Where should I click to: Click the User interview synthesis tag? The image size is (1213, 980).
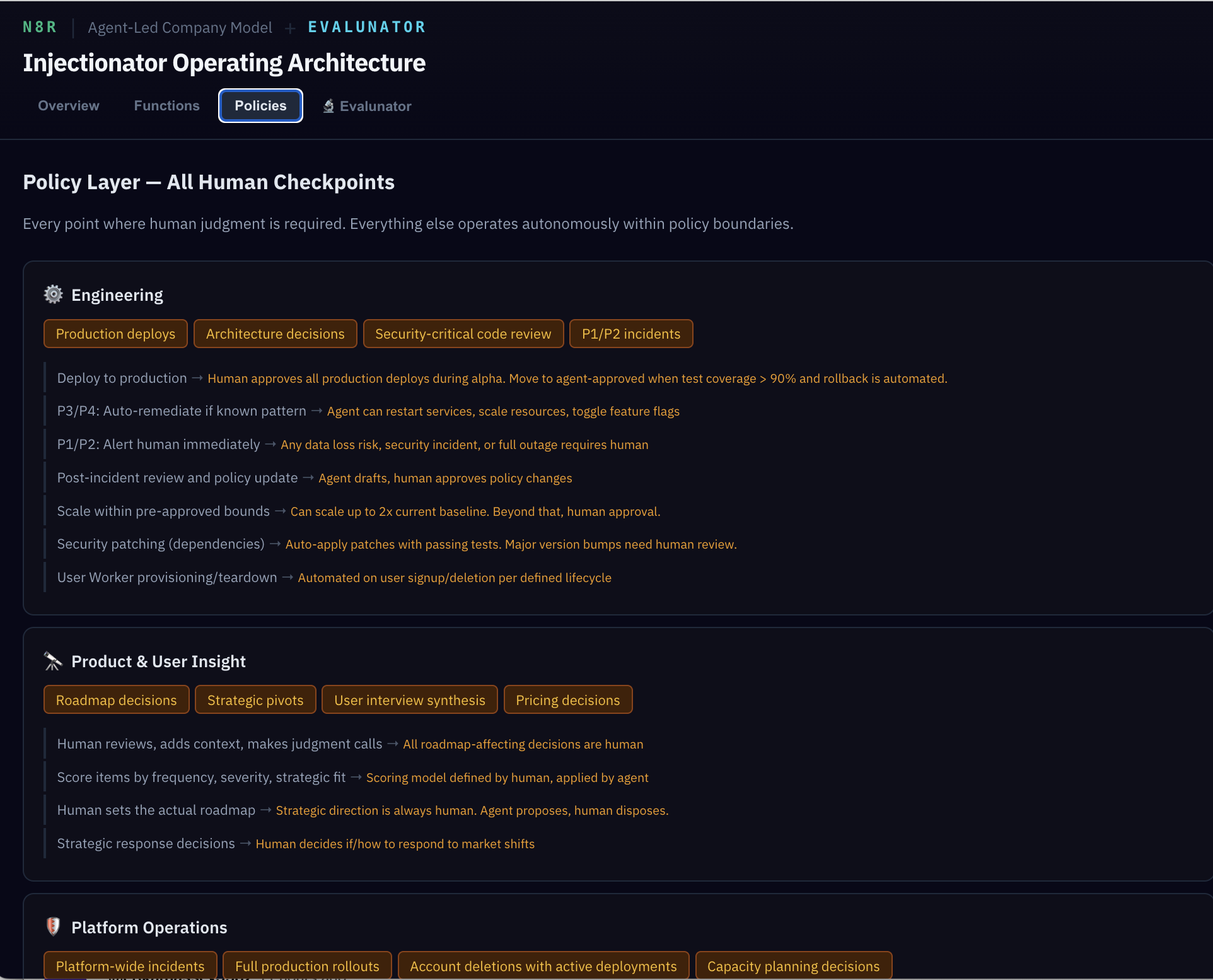[410, 700]
